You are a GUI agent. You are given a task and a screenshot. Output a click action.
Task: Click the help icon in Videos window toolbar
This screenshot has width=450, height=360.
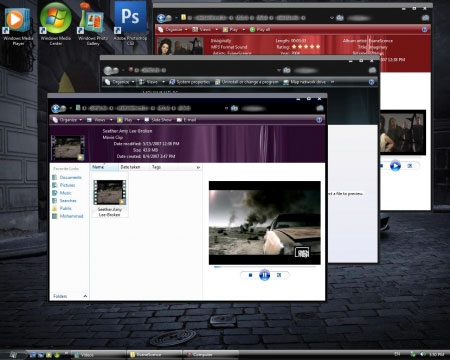(319, 120)
